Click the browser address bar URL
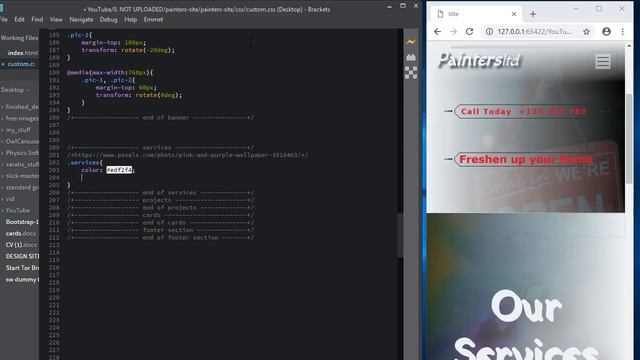Image resolution: width=640 pixels, height=360 pixels. (x=535, y=31)
